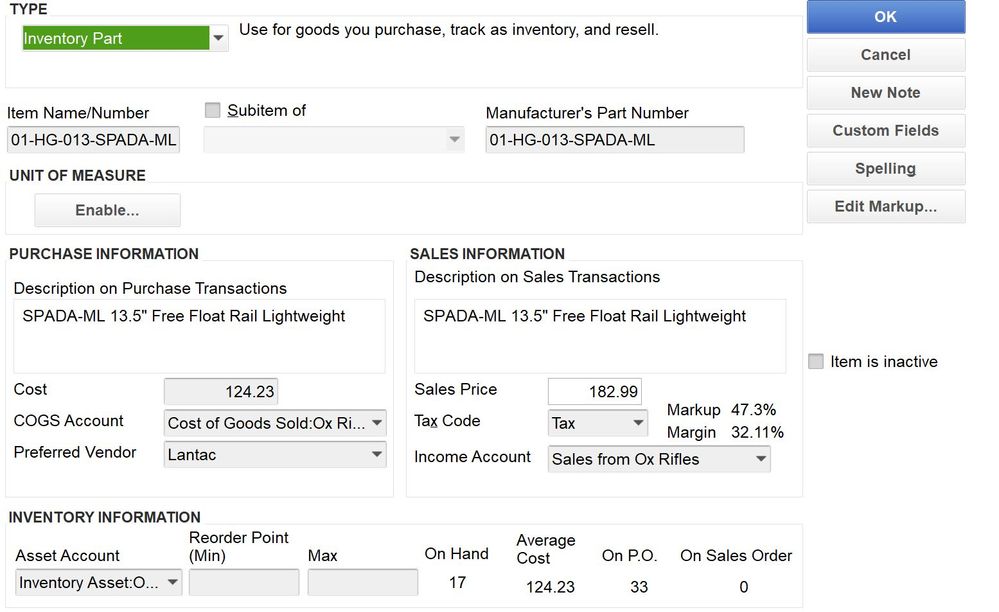Viewport: 999px width, 612px height.
Task: Click the Item Name/Number field
Action: click(x=93, y=141)
